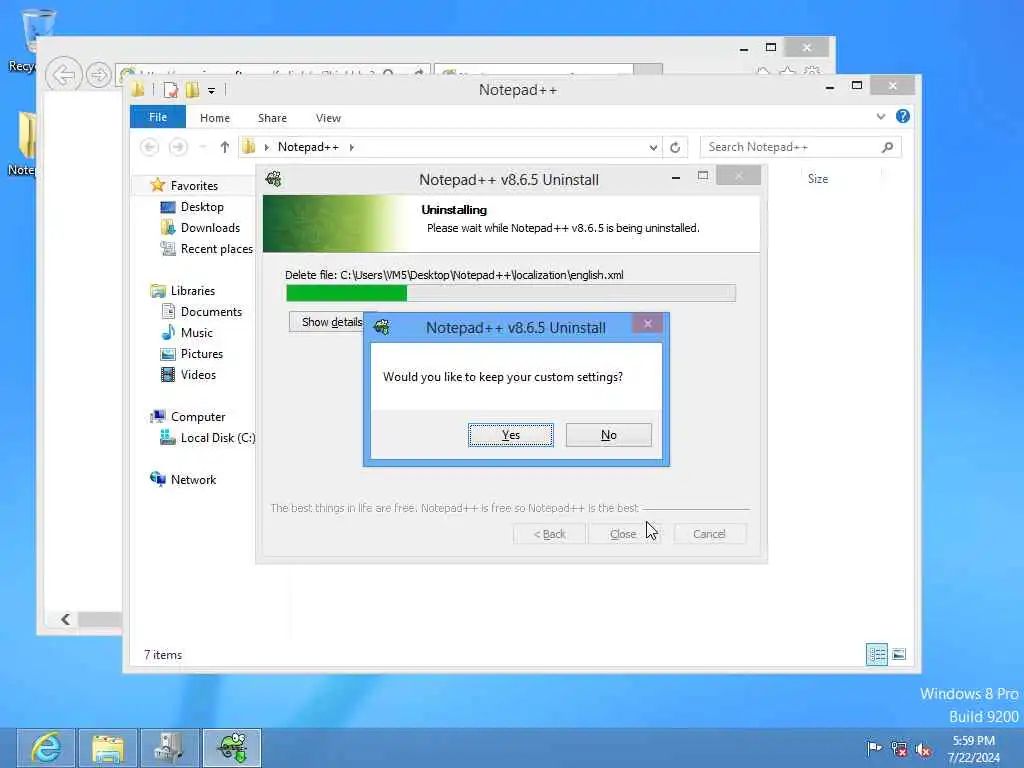Open File Explorer from taskbar
1024x768 pixels.
[108, 748]
